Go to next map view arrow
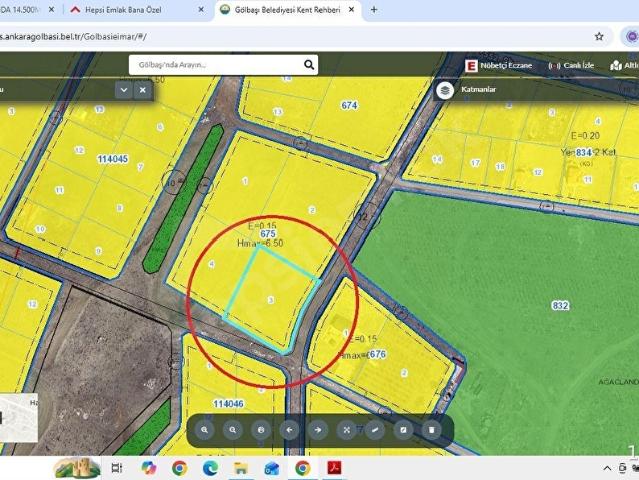639x480 pixels. 318,430
